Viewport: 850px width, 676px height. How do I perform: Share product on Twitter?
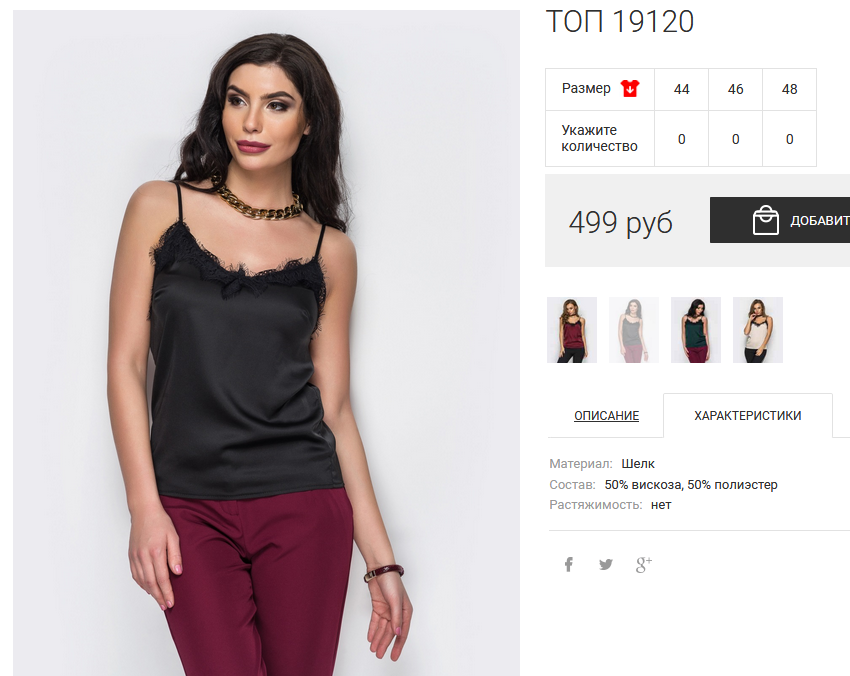(606, 564)
